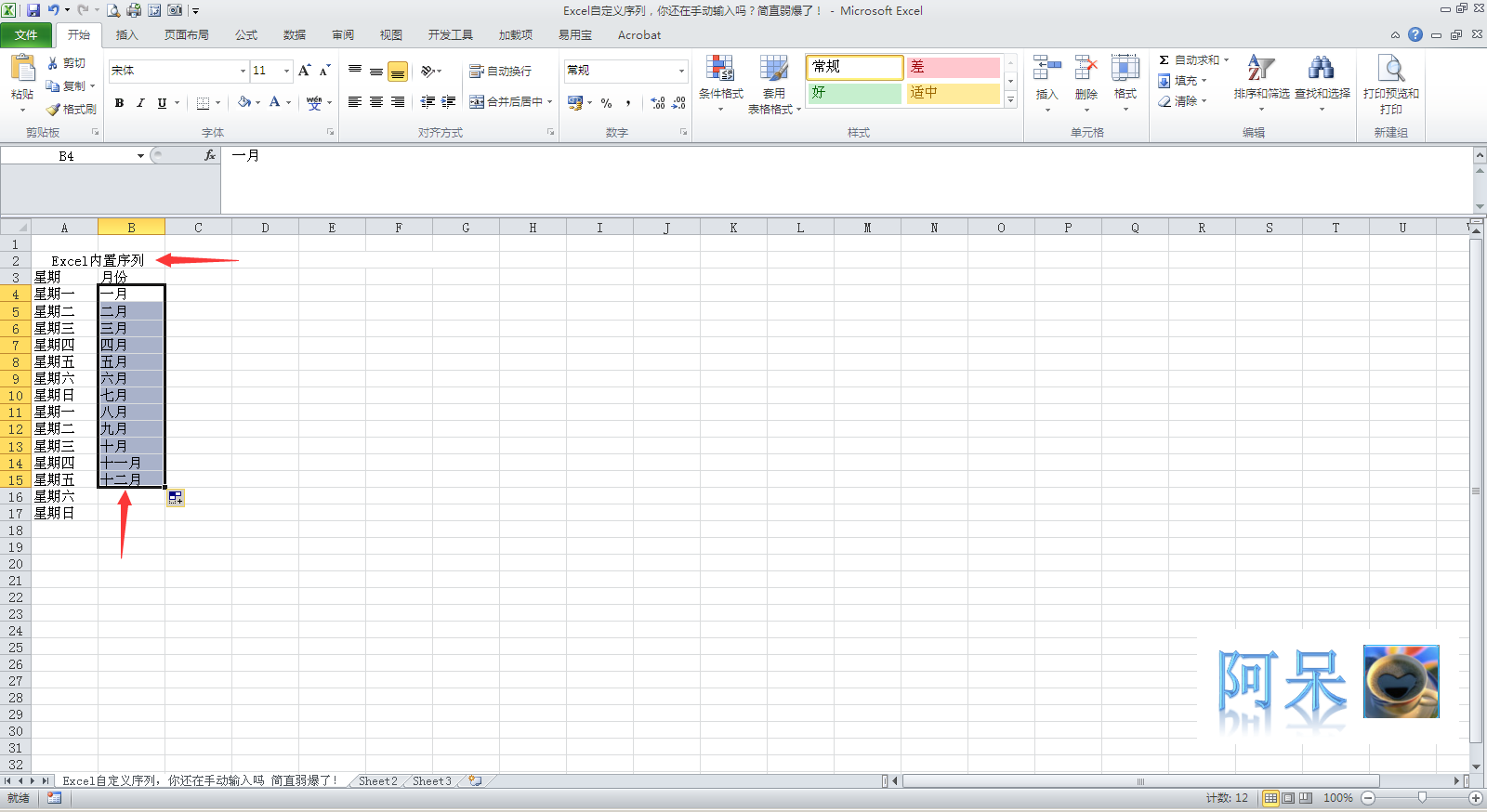
Task: Toggle top vertical alignment
Action: pyautogui.click(x=355, y=71)
